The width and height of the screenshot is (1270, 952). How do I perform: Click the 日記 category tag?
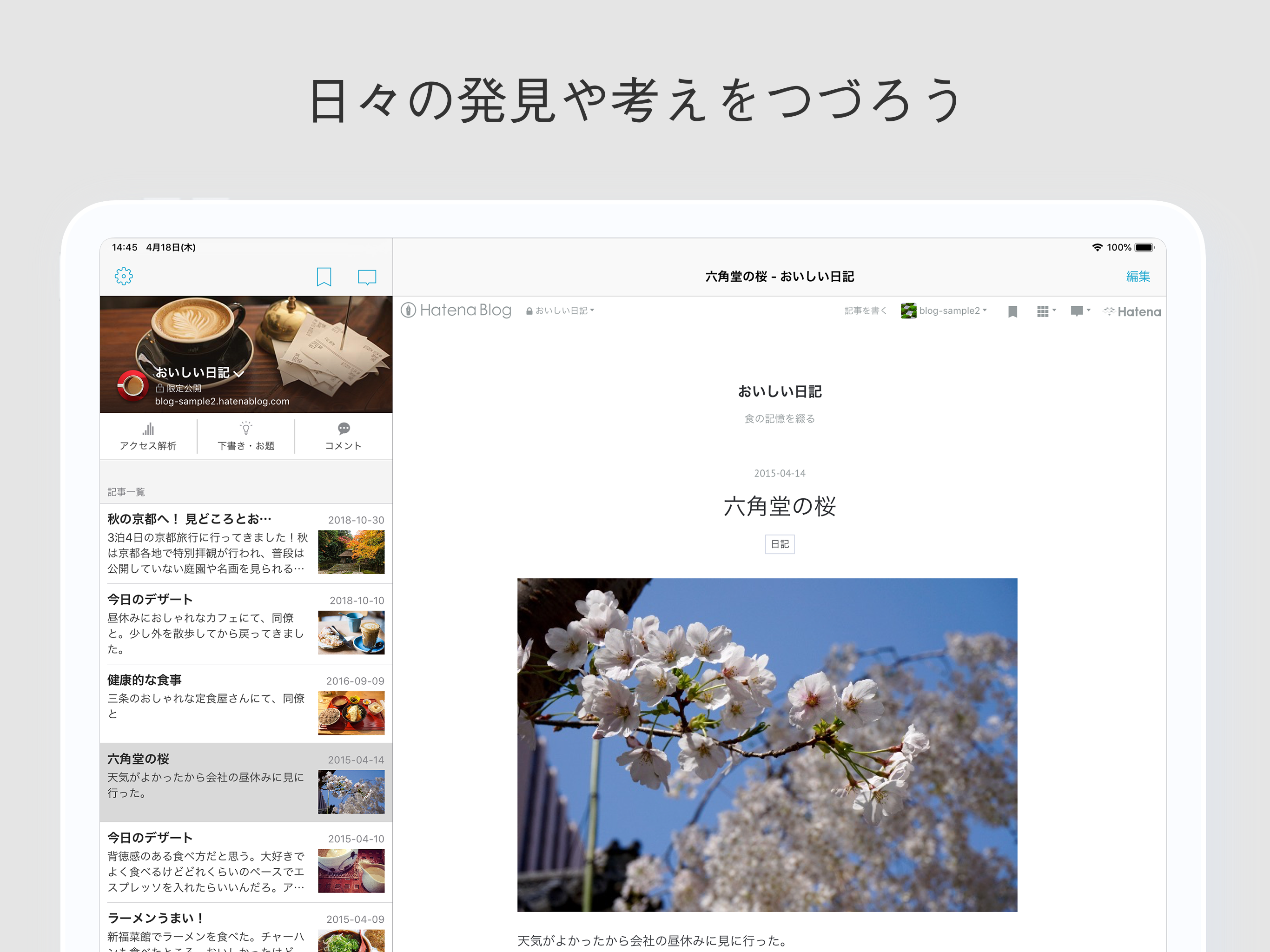tap(780, 544)
